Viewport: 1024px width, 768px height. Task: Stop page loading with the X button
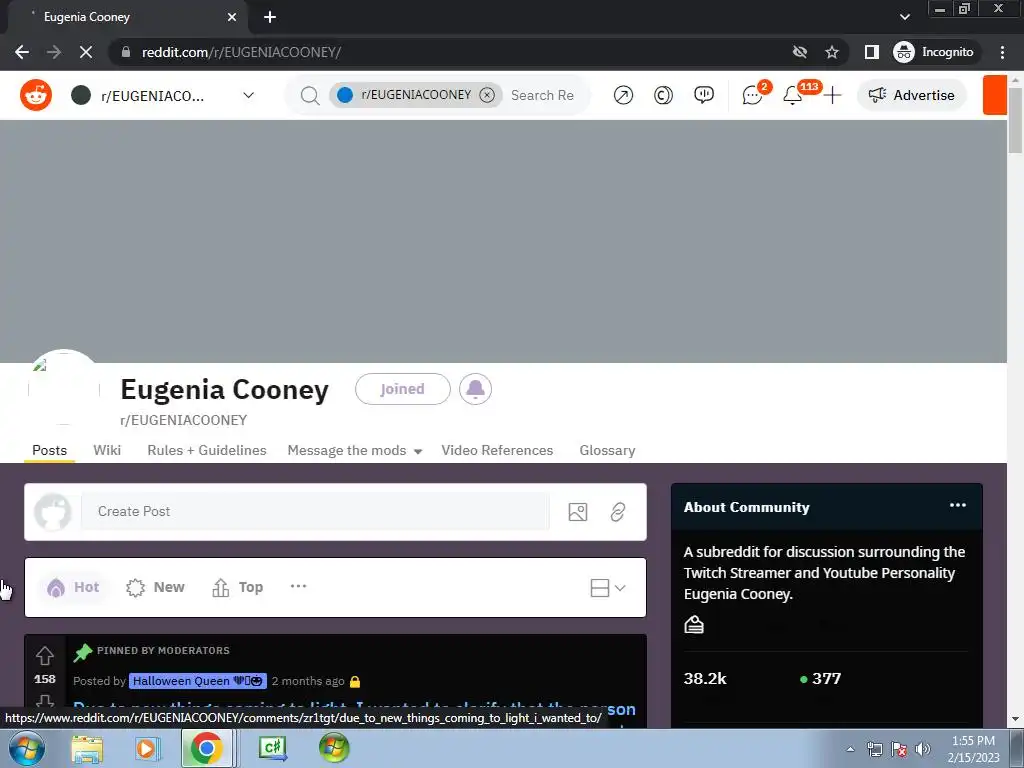tap(86, 52)
